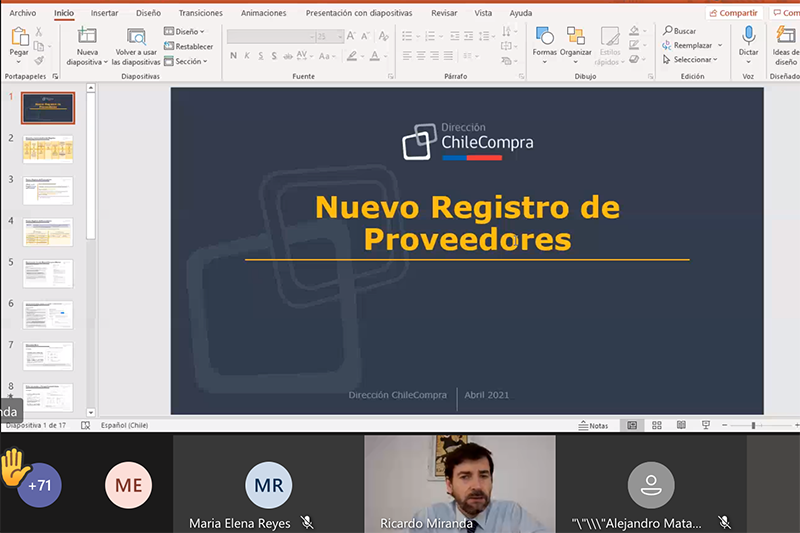
Task: Select slide 4 thumbnail
Action: (x=48, y=232)
